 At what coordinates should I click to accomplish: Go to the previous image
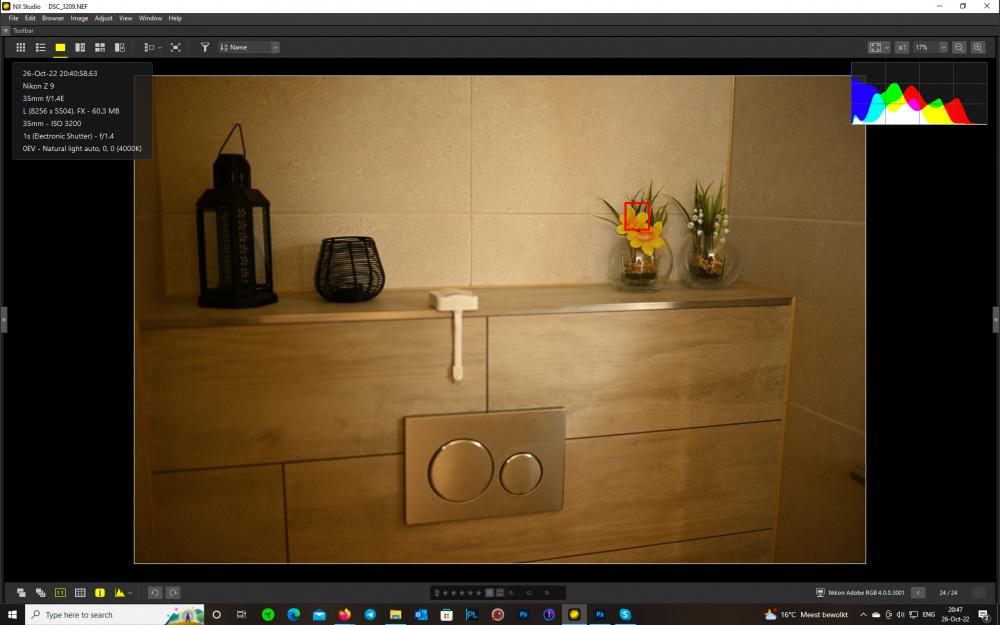(918, 592)
